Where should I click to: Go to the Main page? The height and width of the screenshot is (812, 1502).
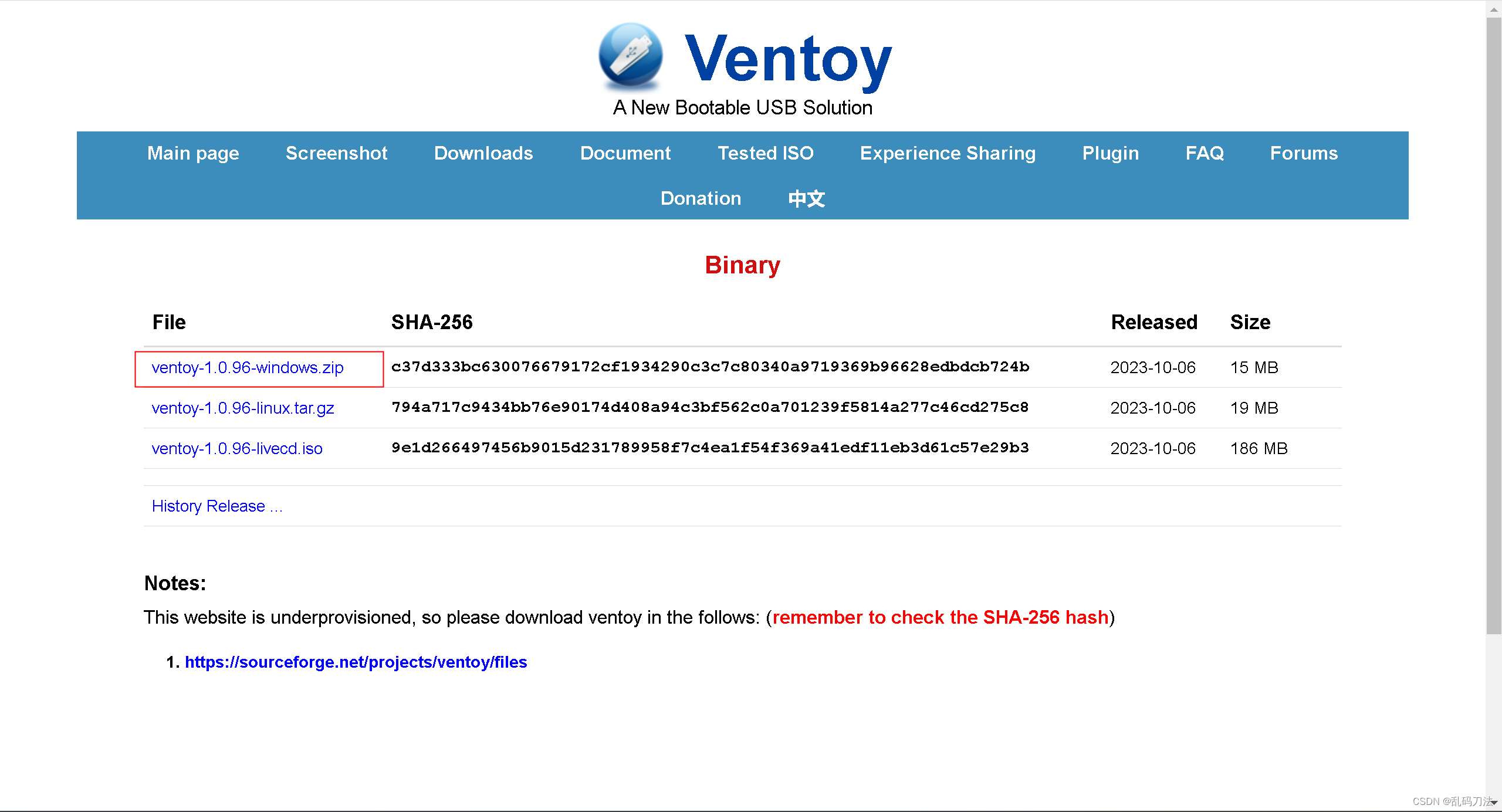[x=193, y=153]
